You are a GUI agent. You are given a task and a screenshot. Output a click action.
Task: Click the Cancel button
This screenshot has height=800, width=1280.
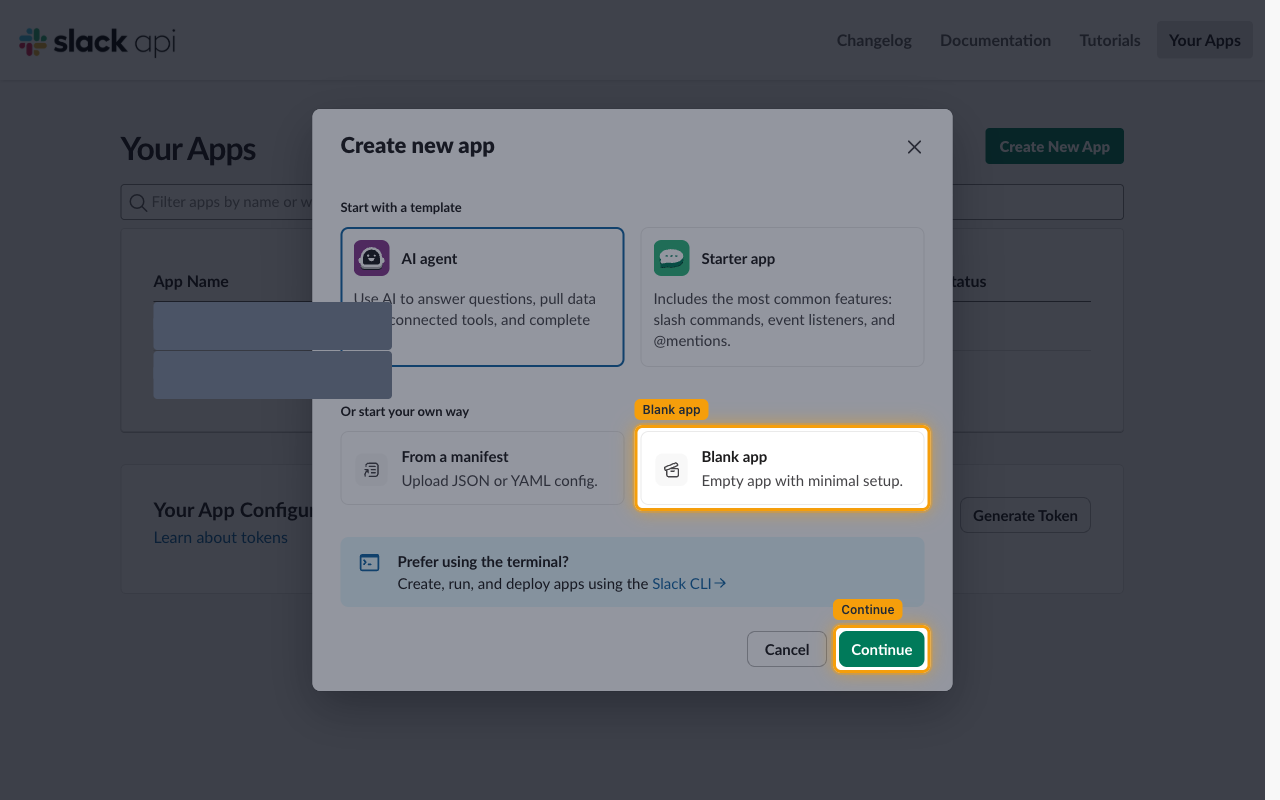coord(787,649)
